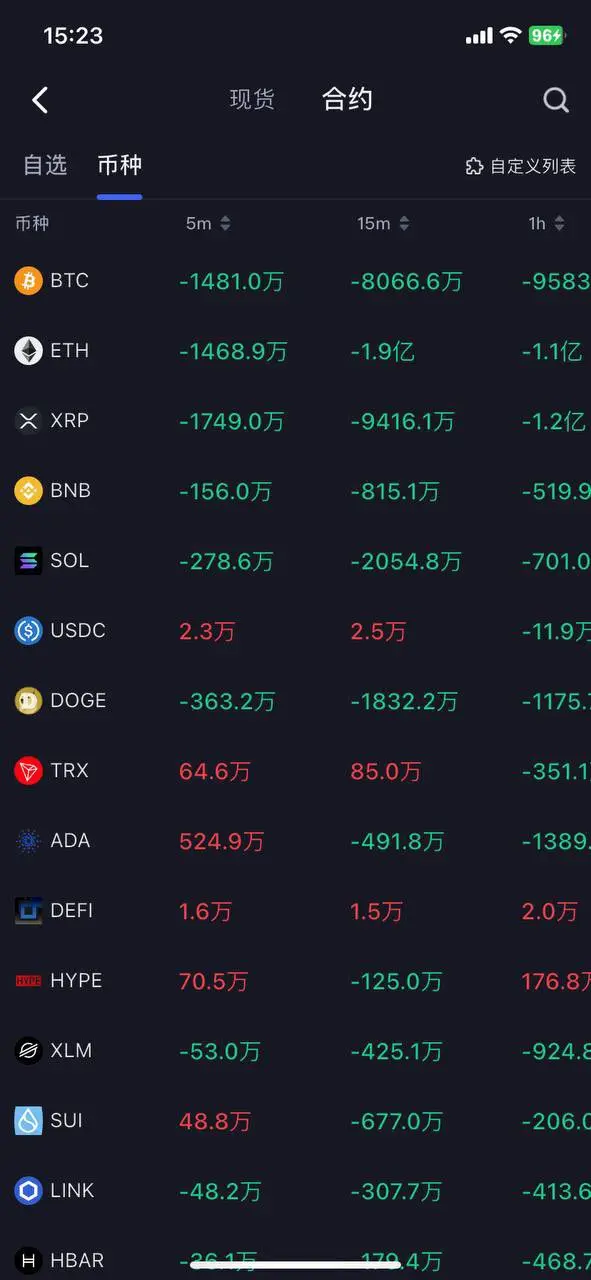Viewport: 591px width, 1280px height.
Task: Tap the back arrow icon
Action: [40, 100]
